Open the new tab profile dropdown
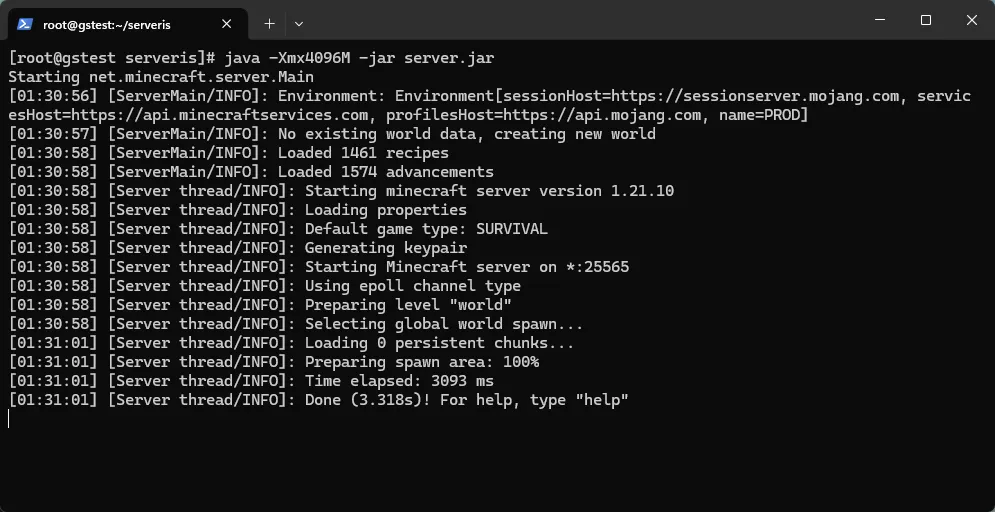This screenshot has width=995, height=512. [x=300, y=24]
